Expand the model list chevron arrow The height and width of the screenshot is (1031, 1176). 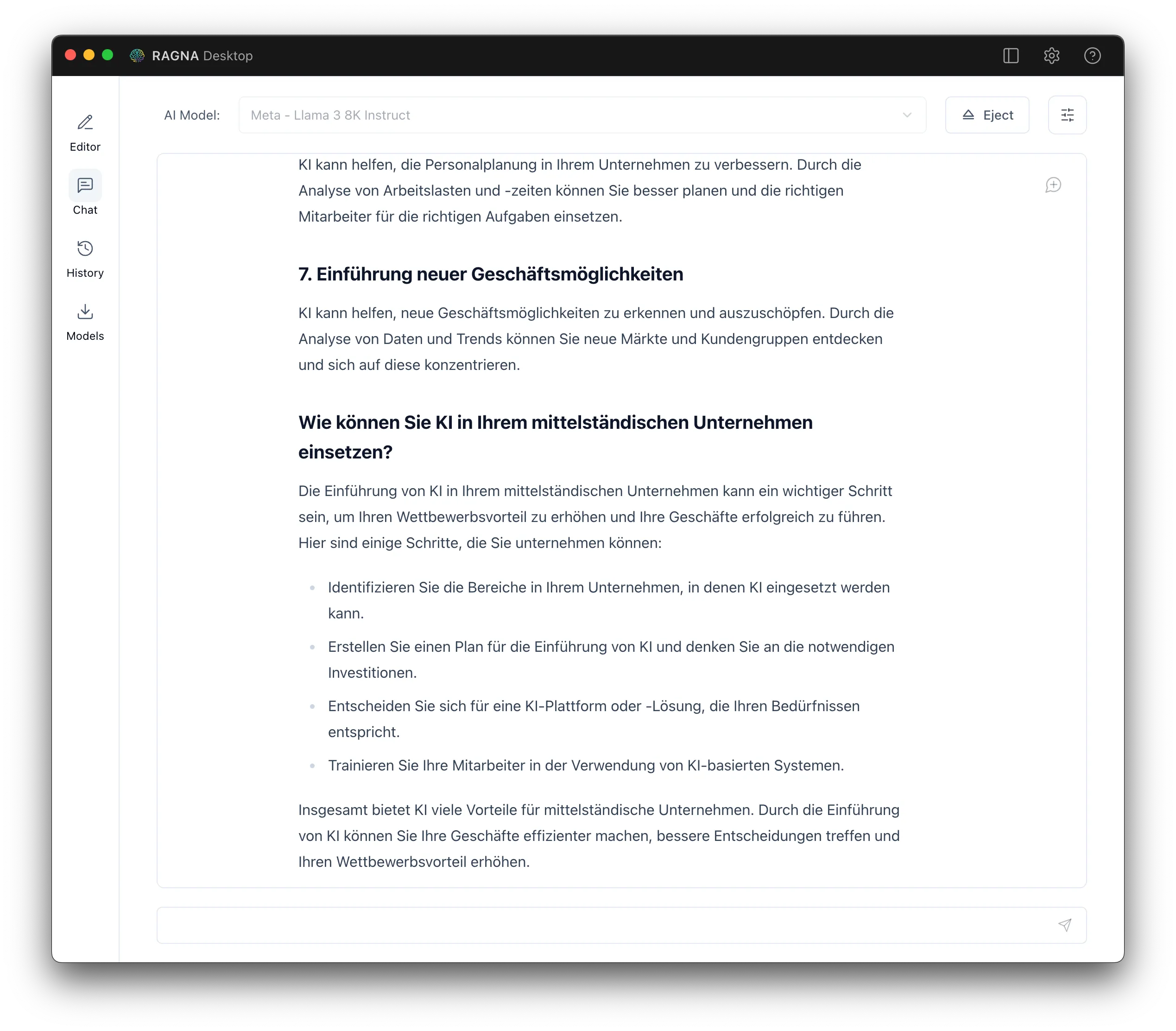click(907, 115)
